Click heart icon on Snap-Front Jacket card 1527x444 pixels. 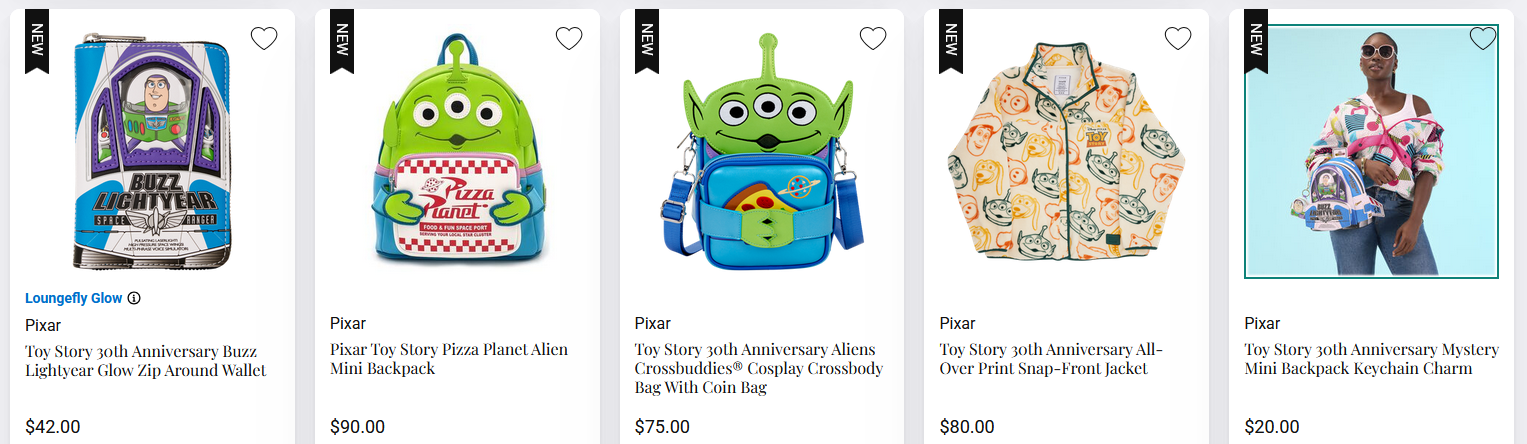1178,39
